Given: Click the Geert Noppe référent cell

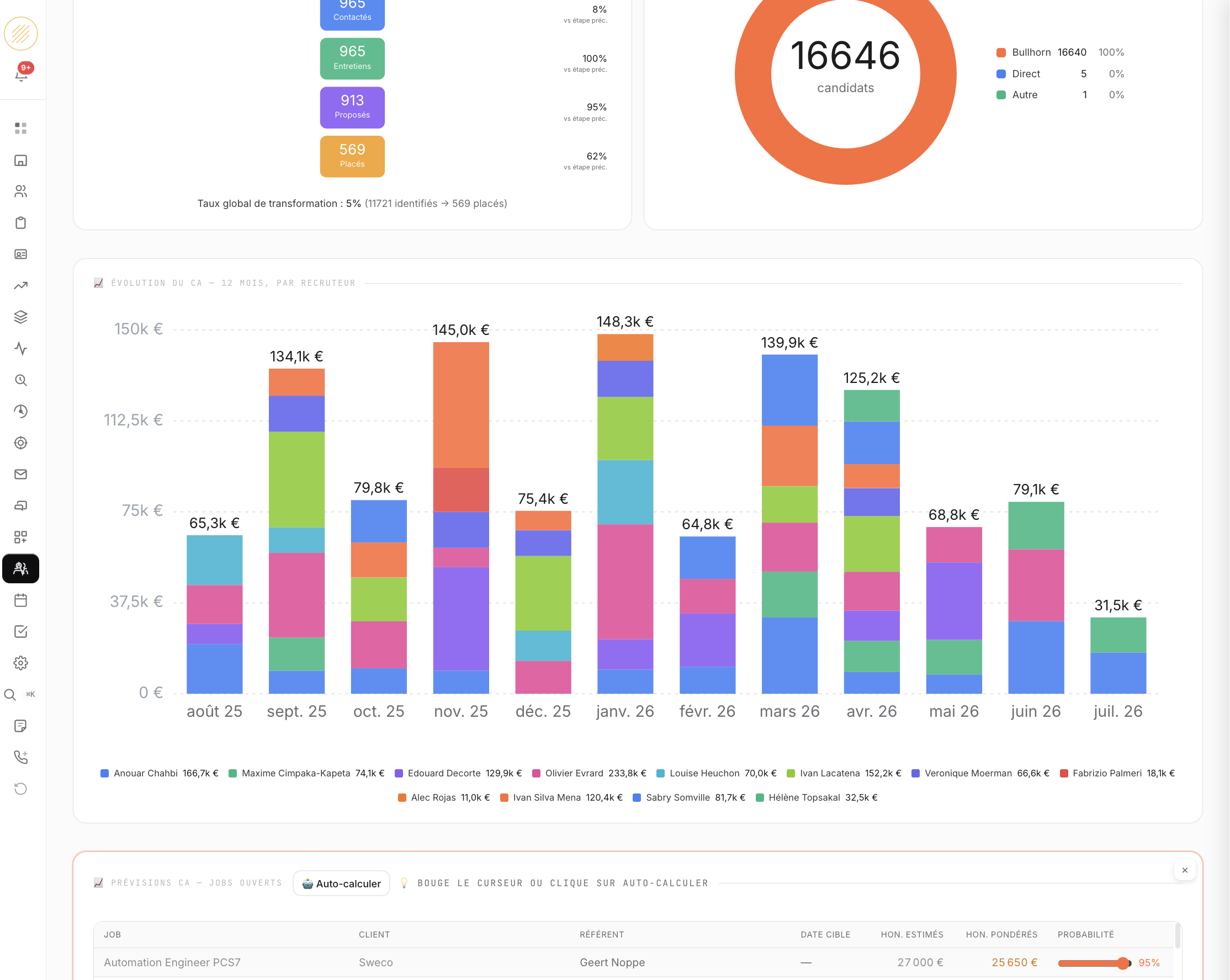Looking at the screenshot, I should (612, 963).
